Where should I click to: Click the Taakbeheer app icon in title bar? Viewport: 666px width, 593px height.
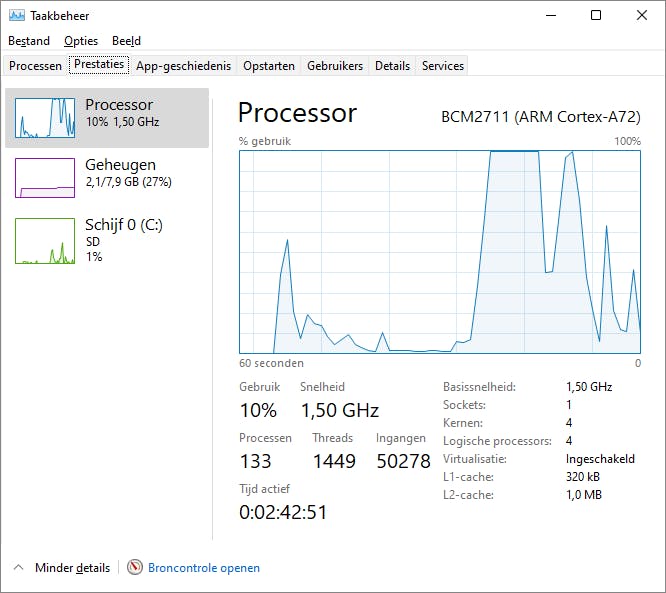16,16
